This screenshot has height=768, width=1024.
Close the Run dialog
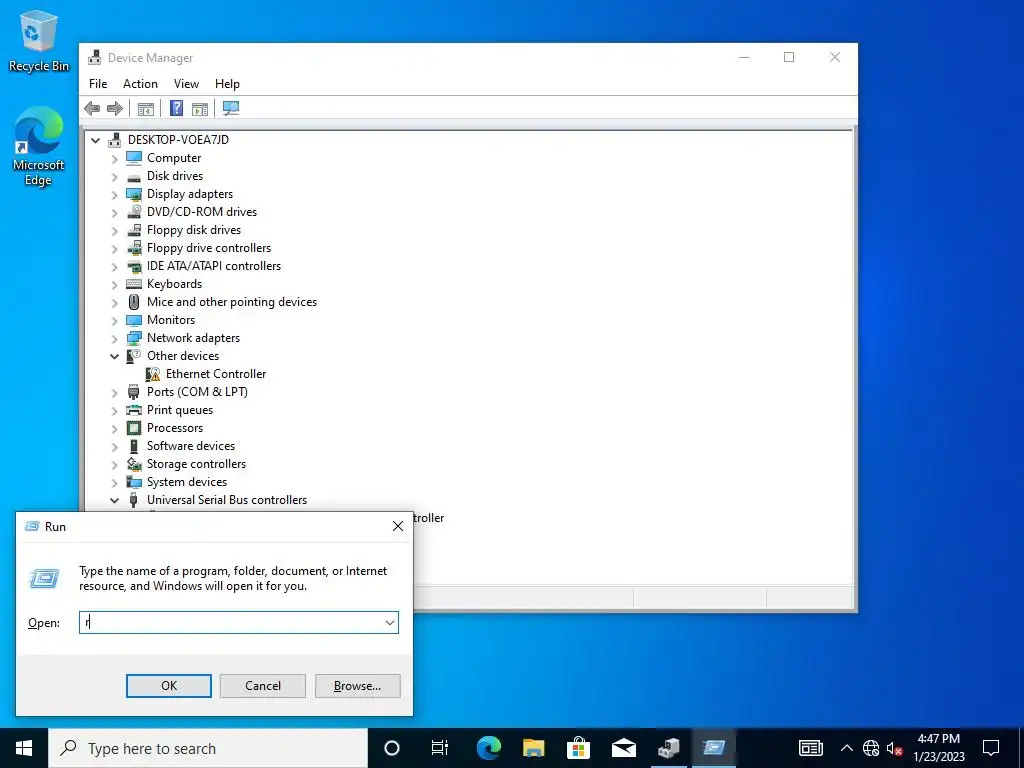pos(398,526)
